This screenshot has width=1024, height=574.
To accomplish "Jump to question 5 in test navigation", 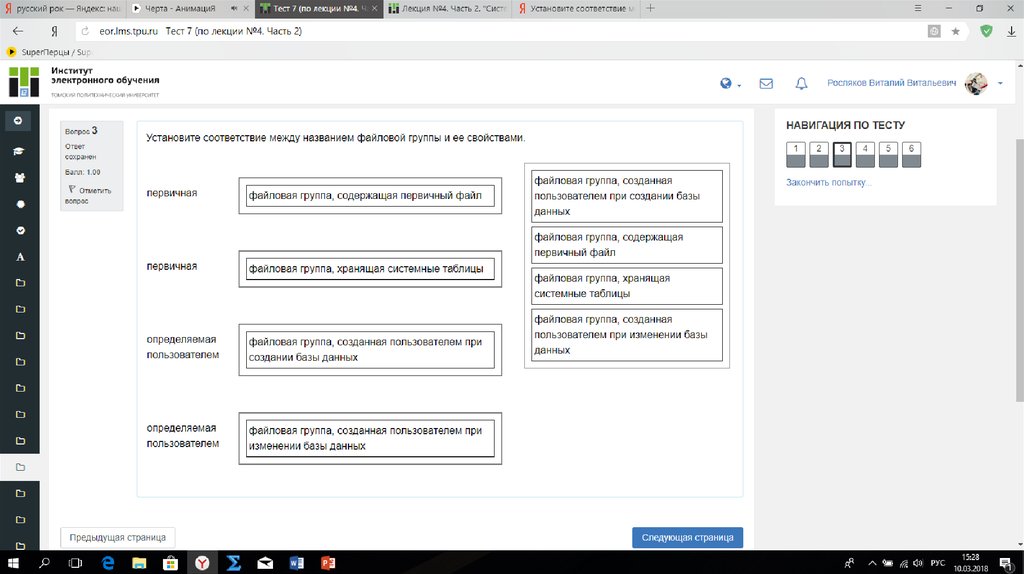I will point(888,155).
